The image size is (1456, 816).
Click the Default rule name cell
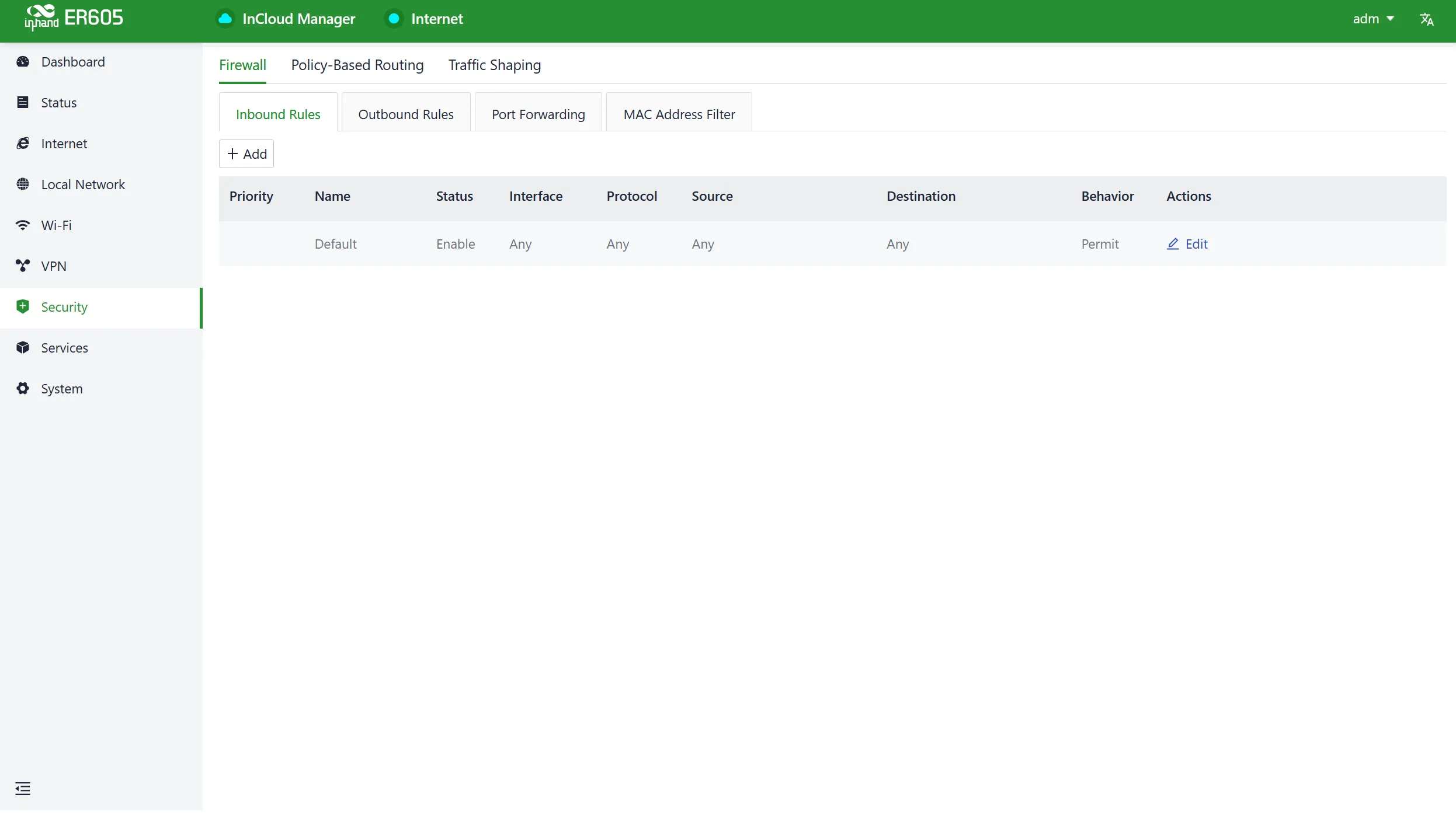pyautogui.click(x=335, y=244)
